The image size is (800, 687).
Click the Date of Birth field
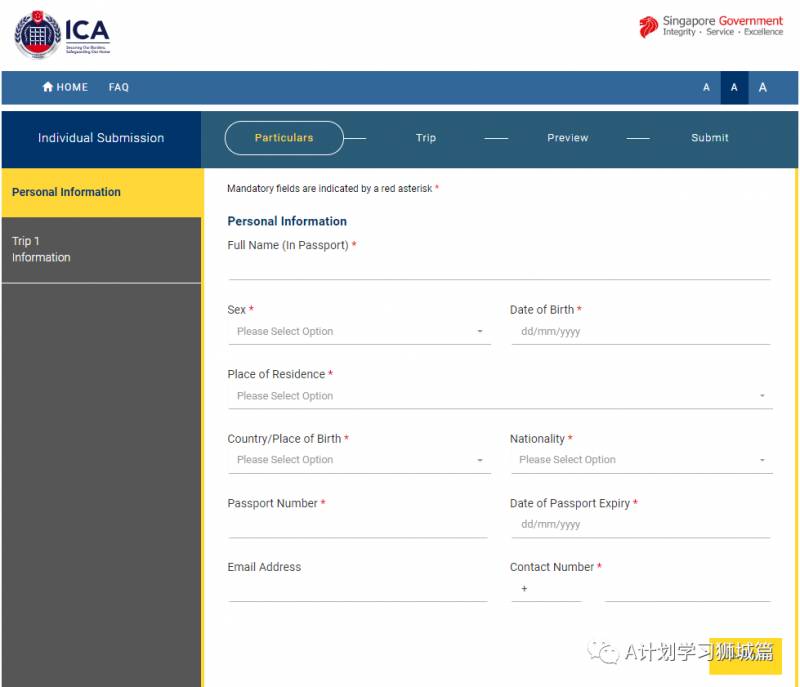point(641,332)
